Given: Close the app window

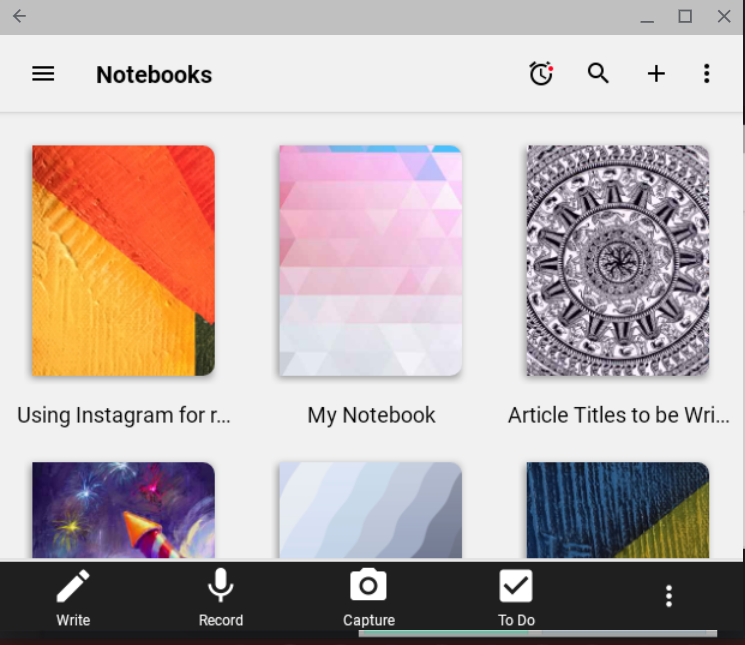Looking at the screenshot, I should pos(724,17).
